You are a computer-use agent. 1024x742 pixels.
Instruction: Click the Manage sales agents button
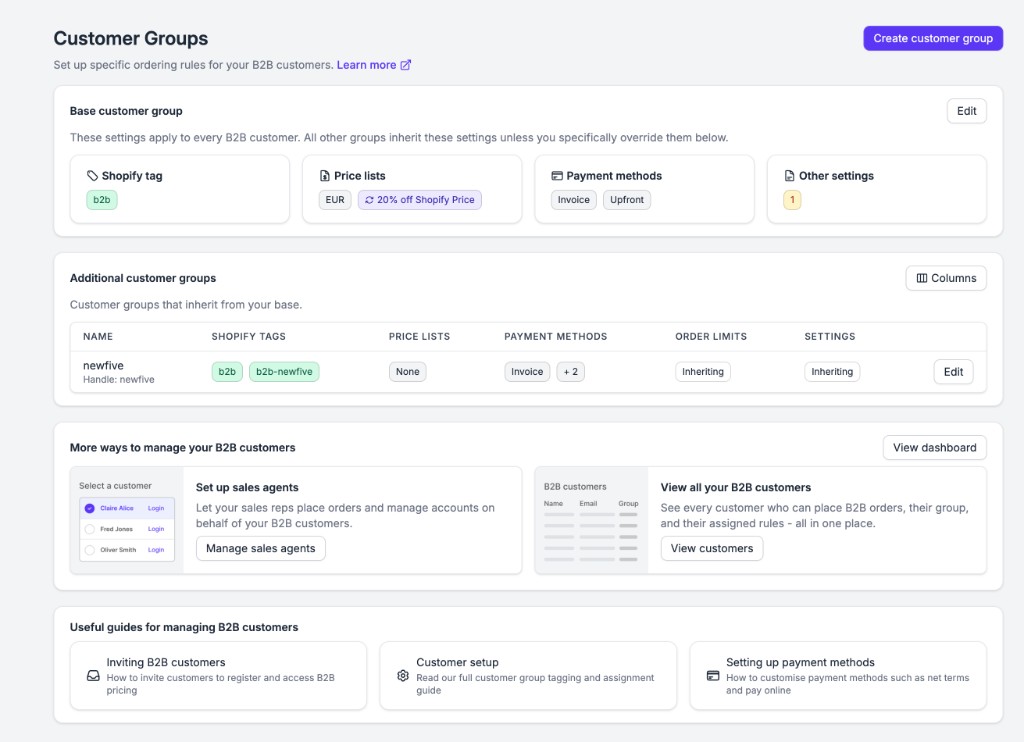[261, 549]
